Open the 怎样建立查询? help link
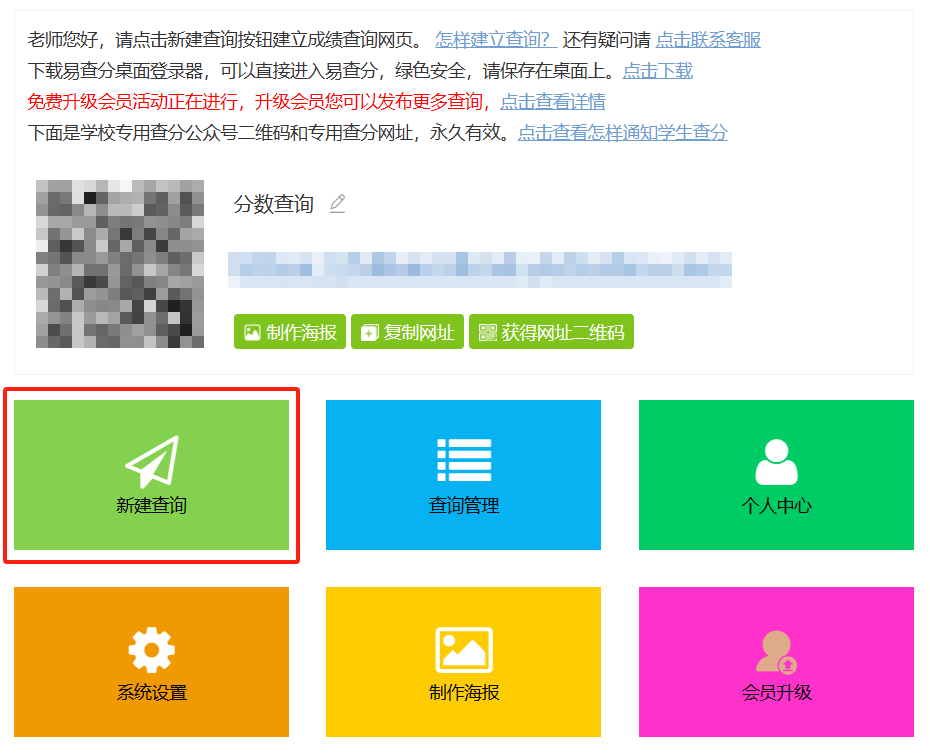Image resolution: width=930 pixels, height=754 pixels. tap(495, 40)
